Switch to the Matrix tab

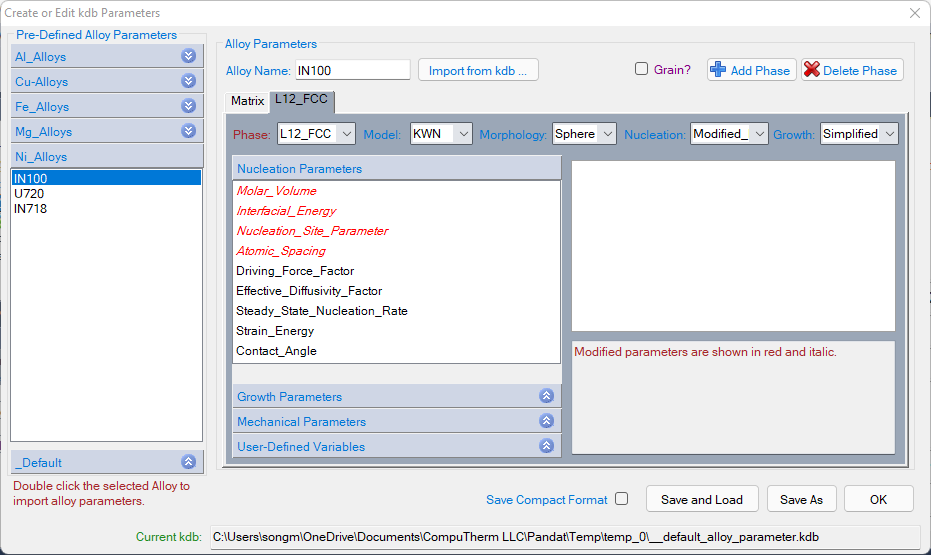click(x=247, y=101)
